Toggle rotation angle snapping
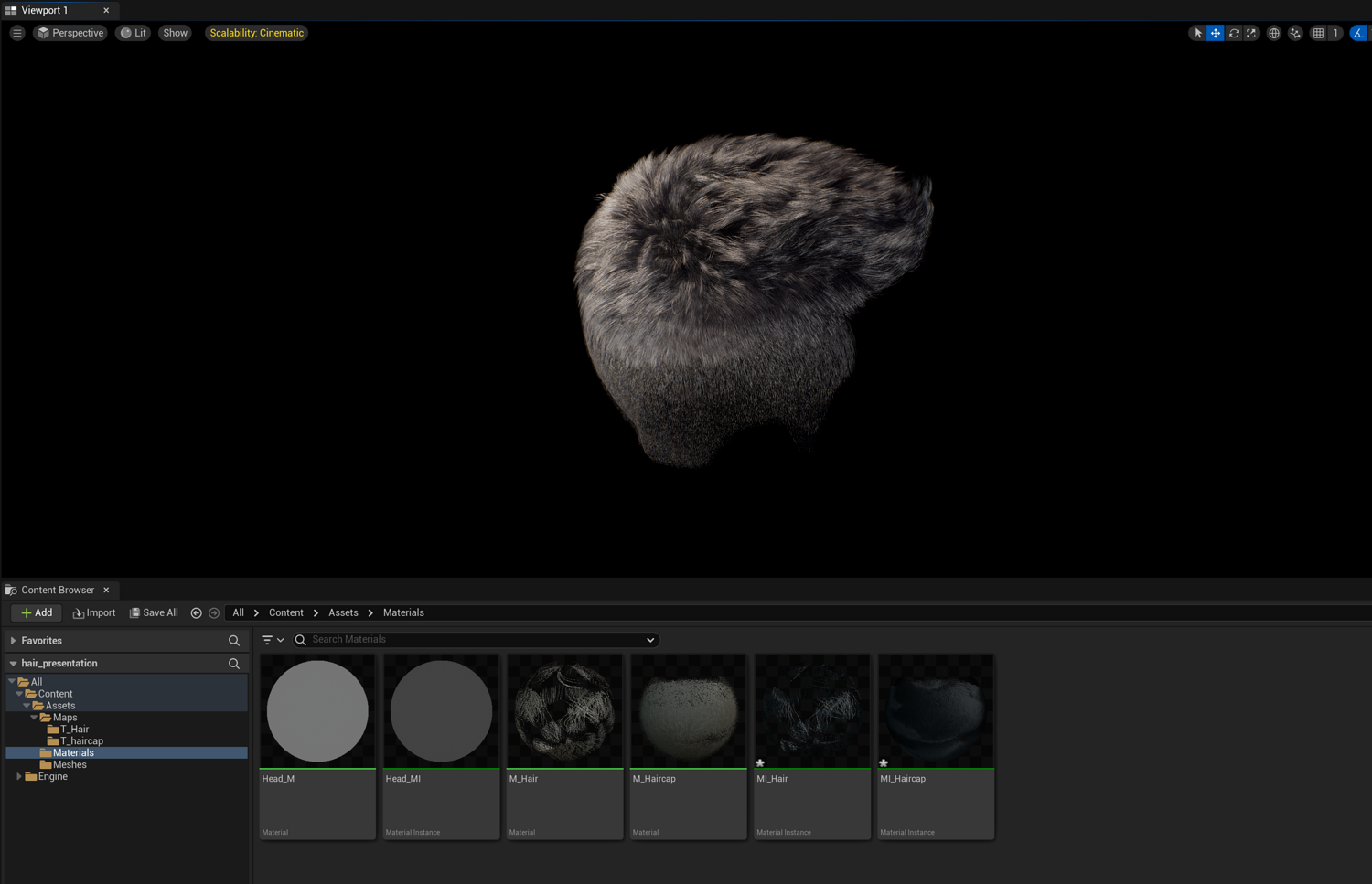This screenshot has height=884, width=1372. click(x=1359, y=33)
